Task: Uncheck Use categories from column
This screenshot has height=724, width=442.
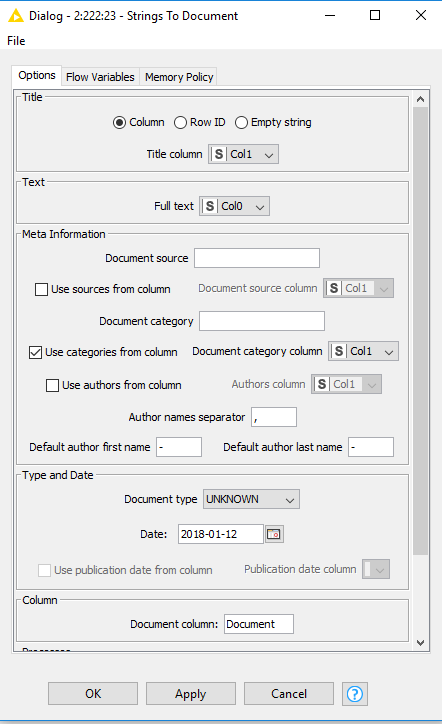Action: pyautogui.click(x=36, y=352)
